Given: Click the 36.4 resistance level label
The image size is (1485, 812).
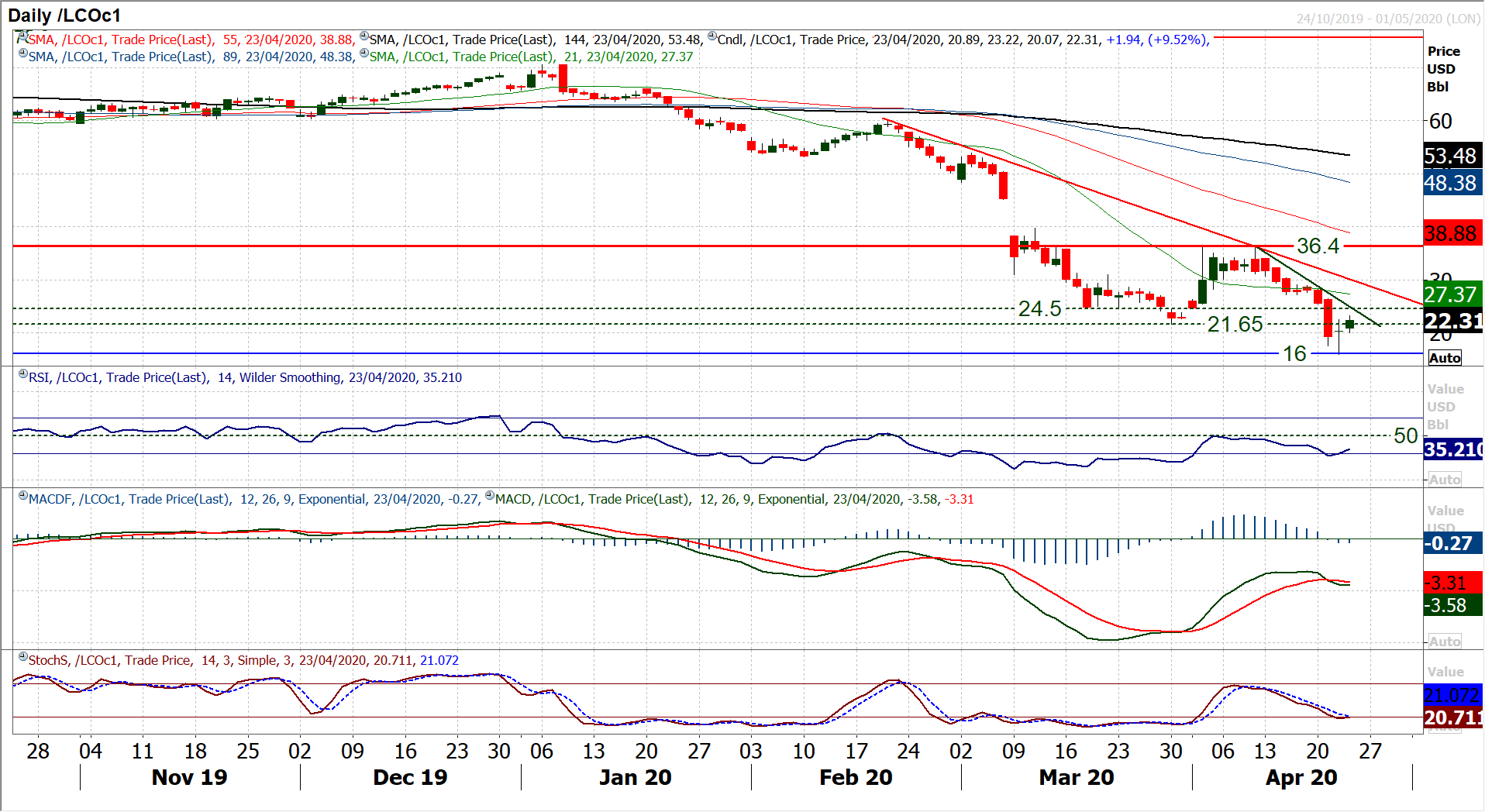Looking at the screenshot, I should pos(1318,246).
